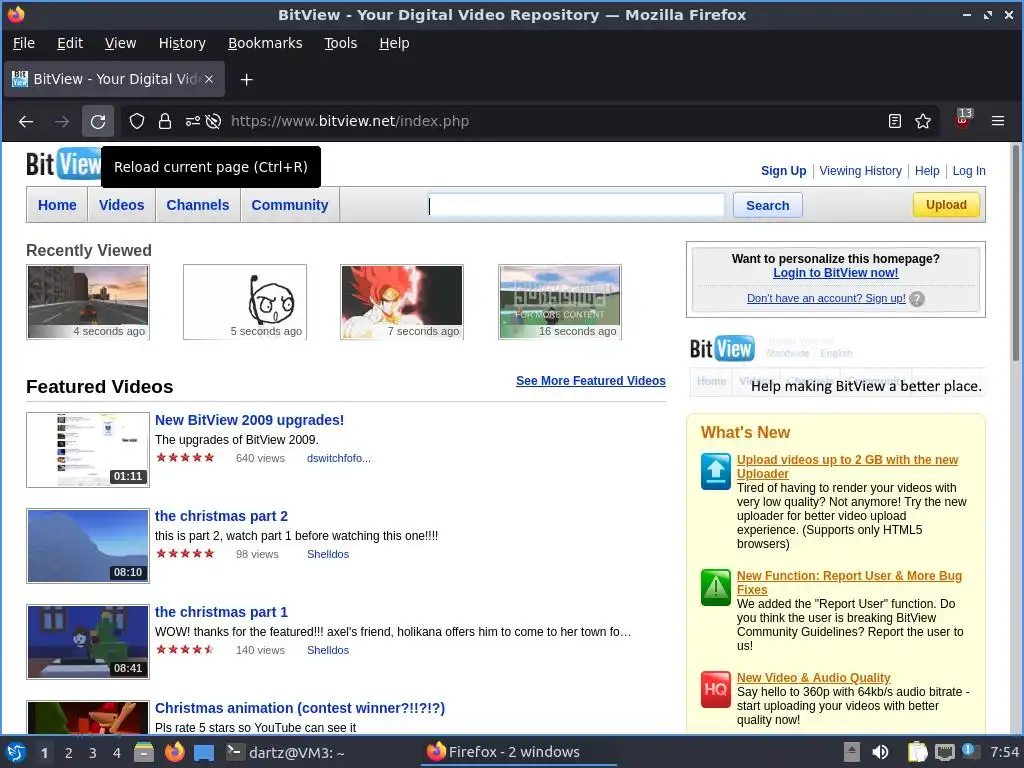Switch to the dartz@VM3 terminal in taskbar
This screenshot has height=768, width=1024.
click(285, 752)
